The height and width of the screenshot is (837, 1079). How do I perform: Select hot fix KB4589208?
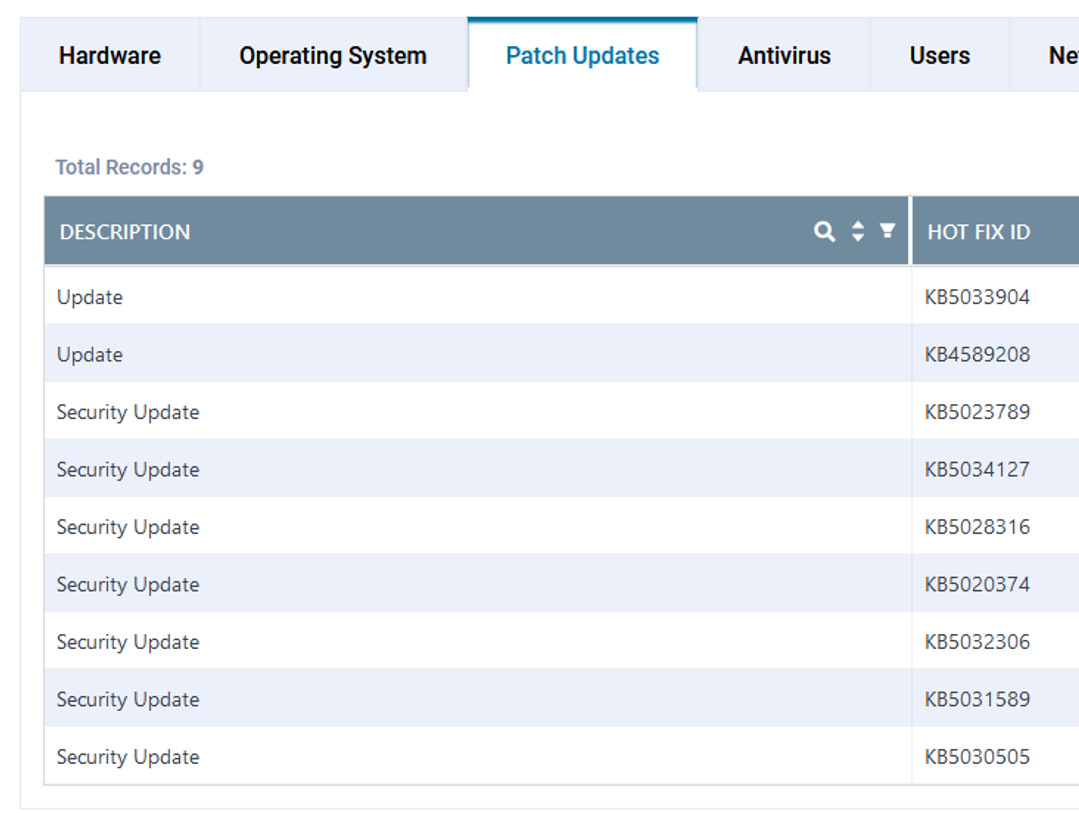[977, 354]
